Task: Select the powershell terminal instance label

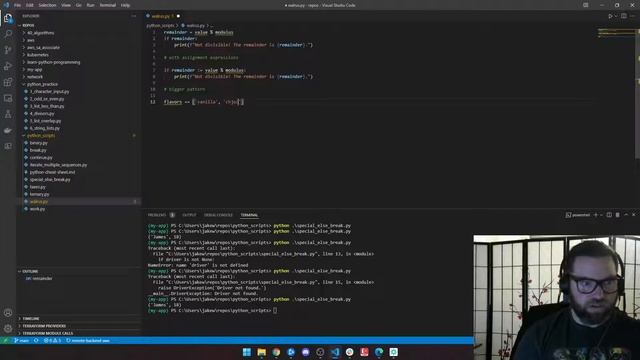Action: (578, 215)
